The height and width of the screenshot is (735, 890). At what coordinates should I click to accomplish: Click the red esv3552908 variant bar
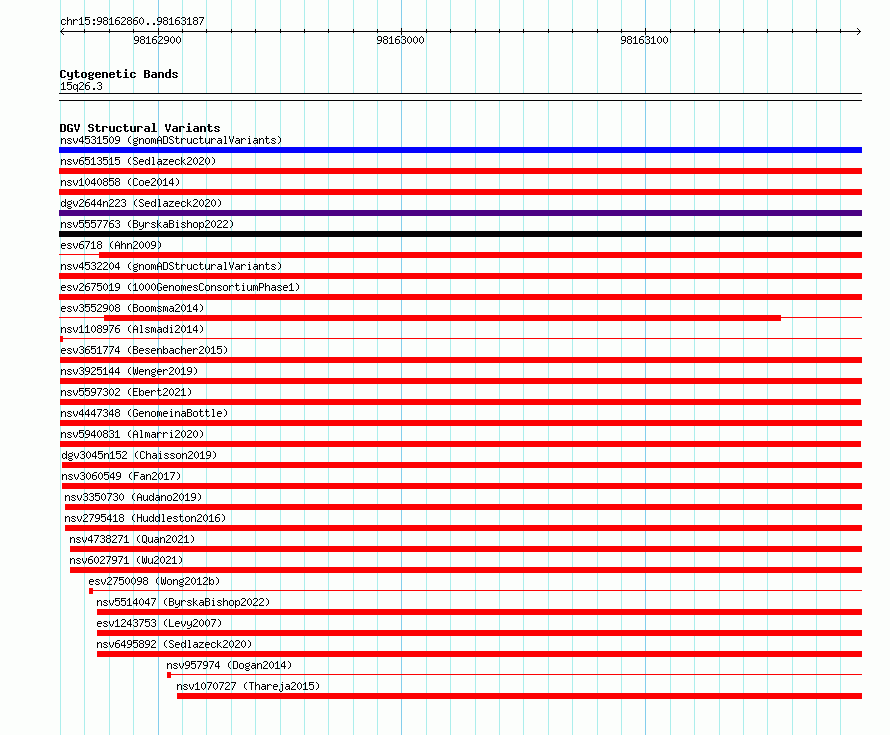coord(442,318)
